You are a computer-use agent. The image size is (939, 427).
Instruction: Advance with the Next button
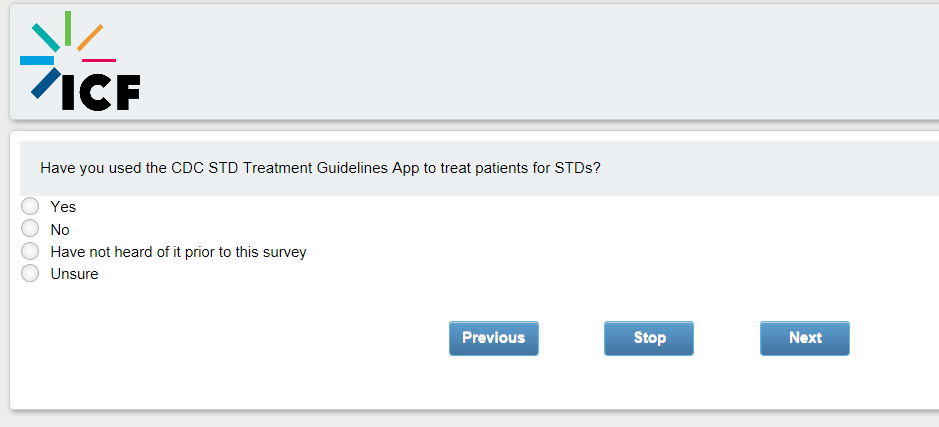point(804,338)
